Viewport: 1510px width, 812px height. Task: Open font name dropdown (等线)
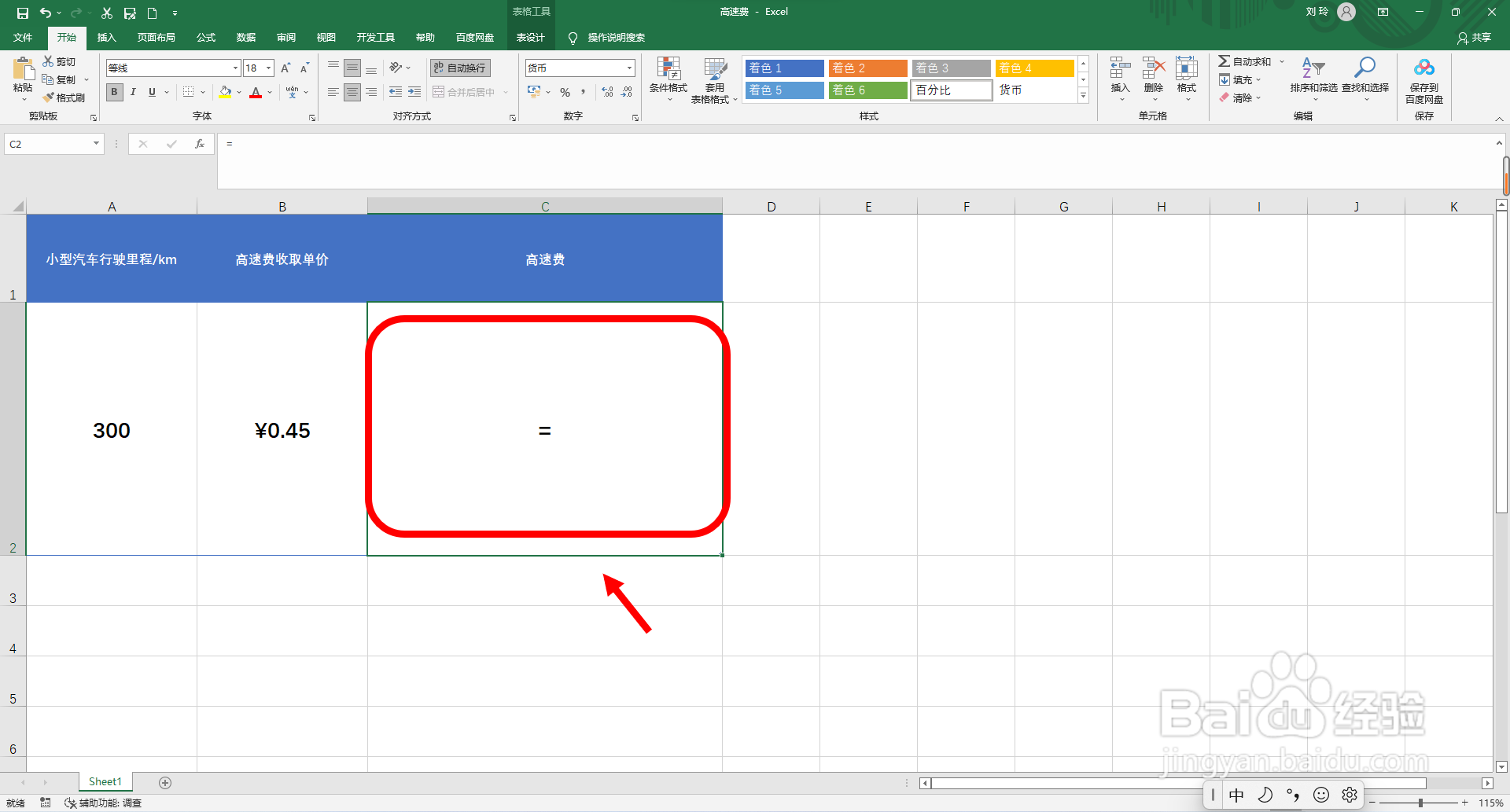click(234, 68)
